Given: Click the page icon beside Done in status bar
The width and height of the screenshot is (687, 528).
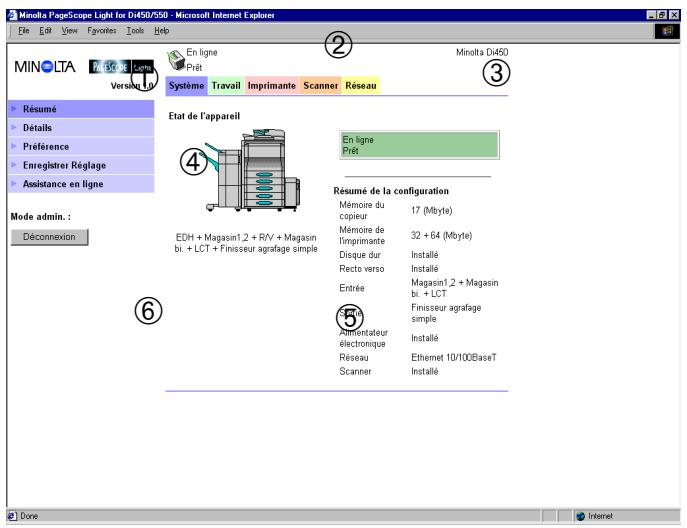Looking at the screenshot, I should tap(13, 516).
